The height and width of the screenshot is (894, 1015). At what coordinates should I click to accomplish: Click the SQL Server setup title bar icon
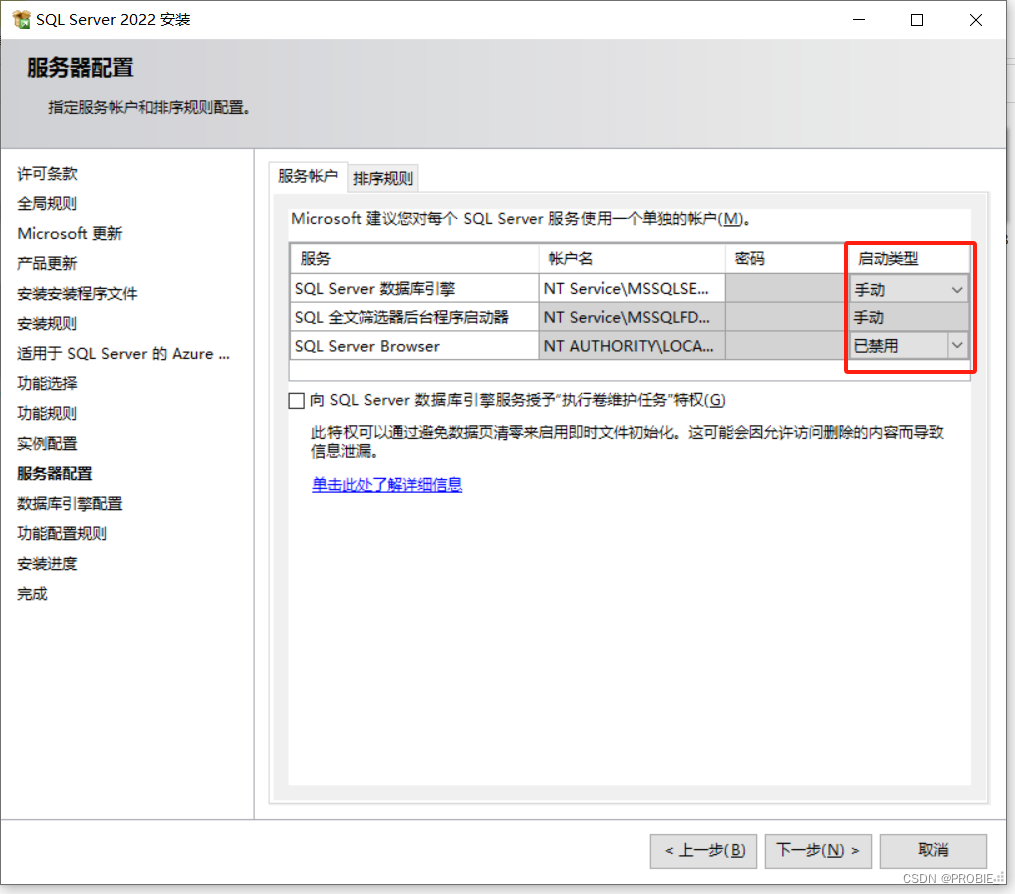(21, 19)
